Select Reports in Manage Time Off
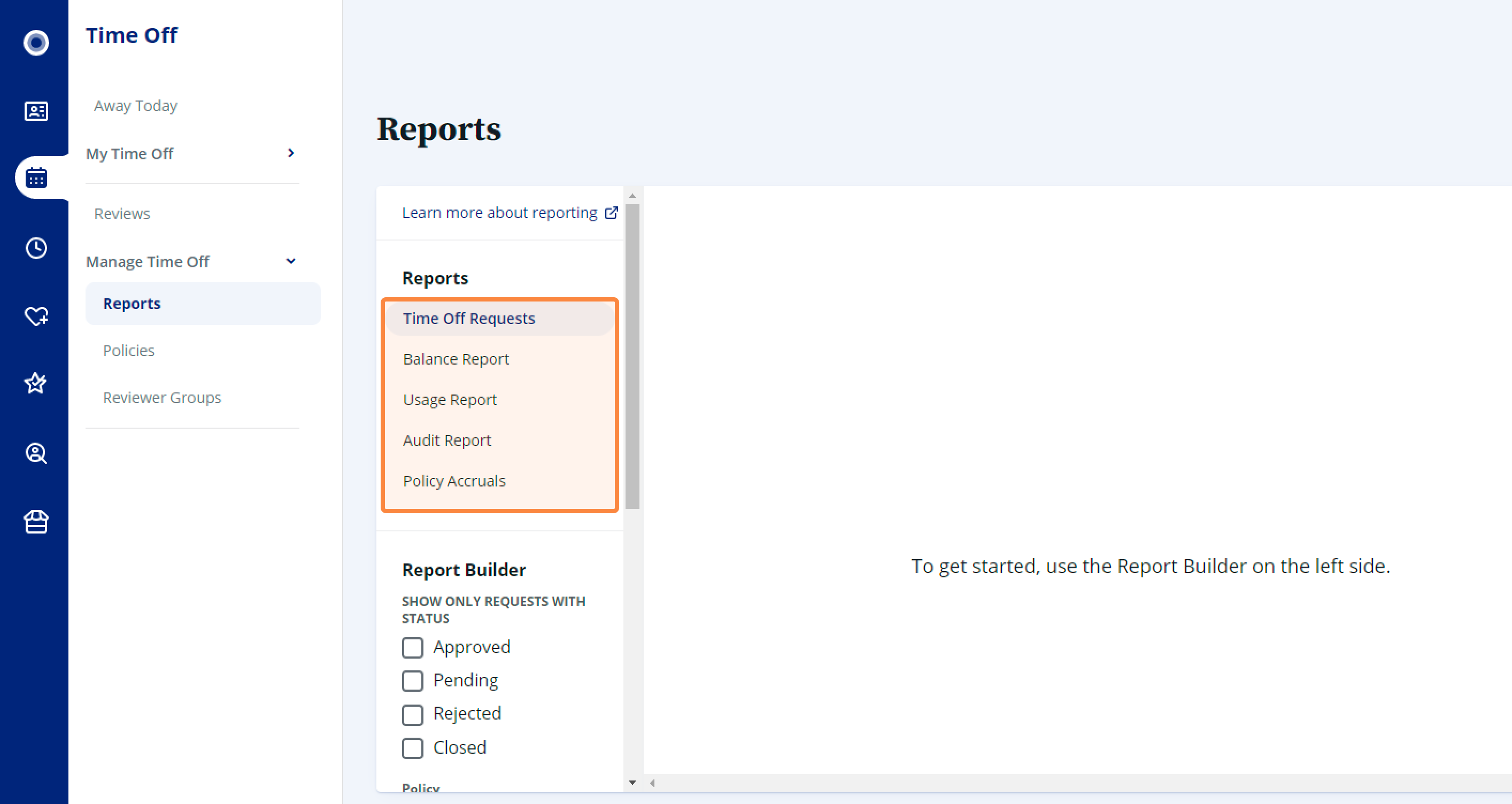Image resolution: width=1512 pixels, height=804 pixels. (x=203, y=304)
